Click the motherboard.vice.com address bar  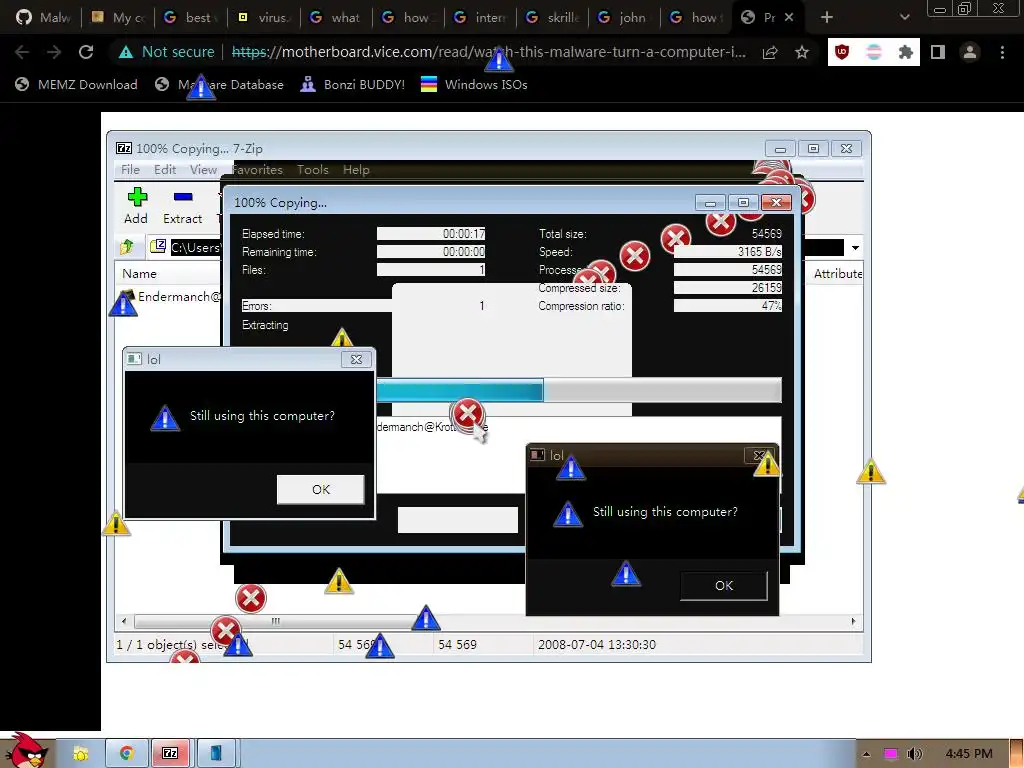[x=488, y=52]
